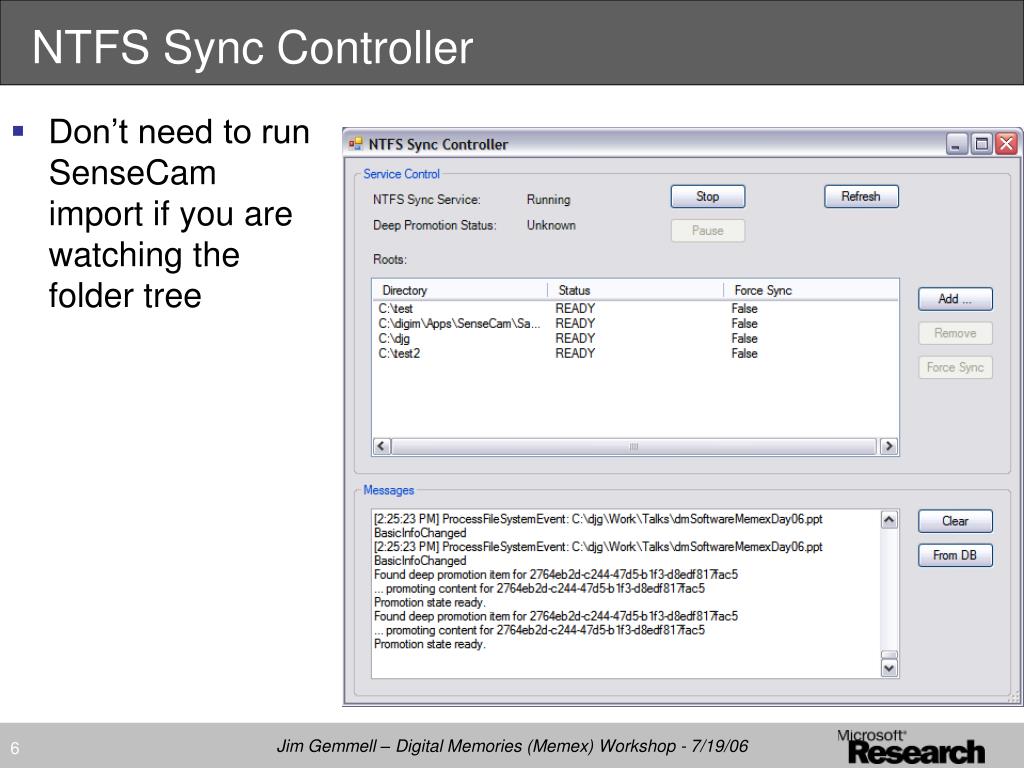Screen dimensions: 1024x768
Task: Close the NTFS Sync Controller window
Action: point(1006,144)
